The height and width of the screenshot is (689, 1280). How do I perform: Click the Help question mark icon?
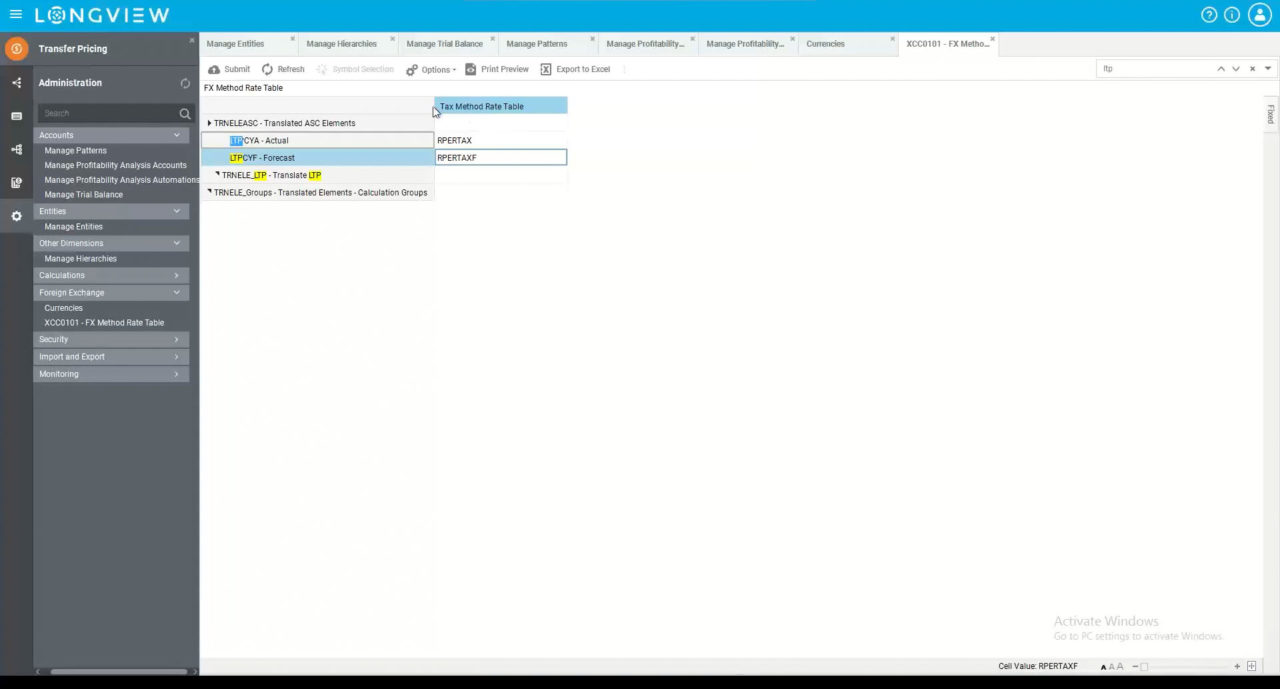1209,14
